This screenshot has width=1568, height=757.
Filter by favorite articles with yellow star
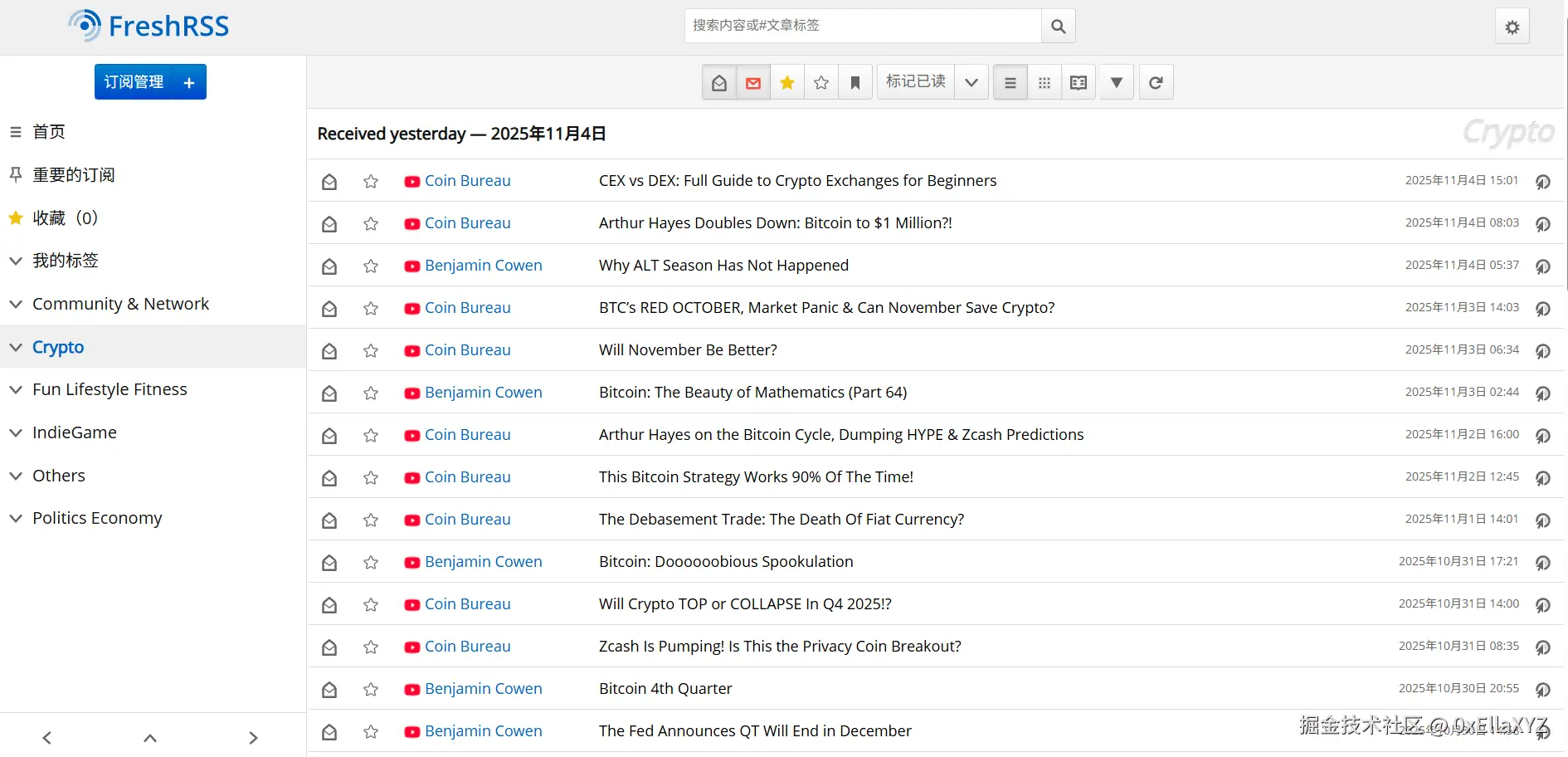point(786,82)
